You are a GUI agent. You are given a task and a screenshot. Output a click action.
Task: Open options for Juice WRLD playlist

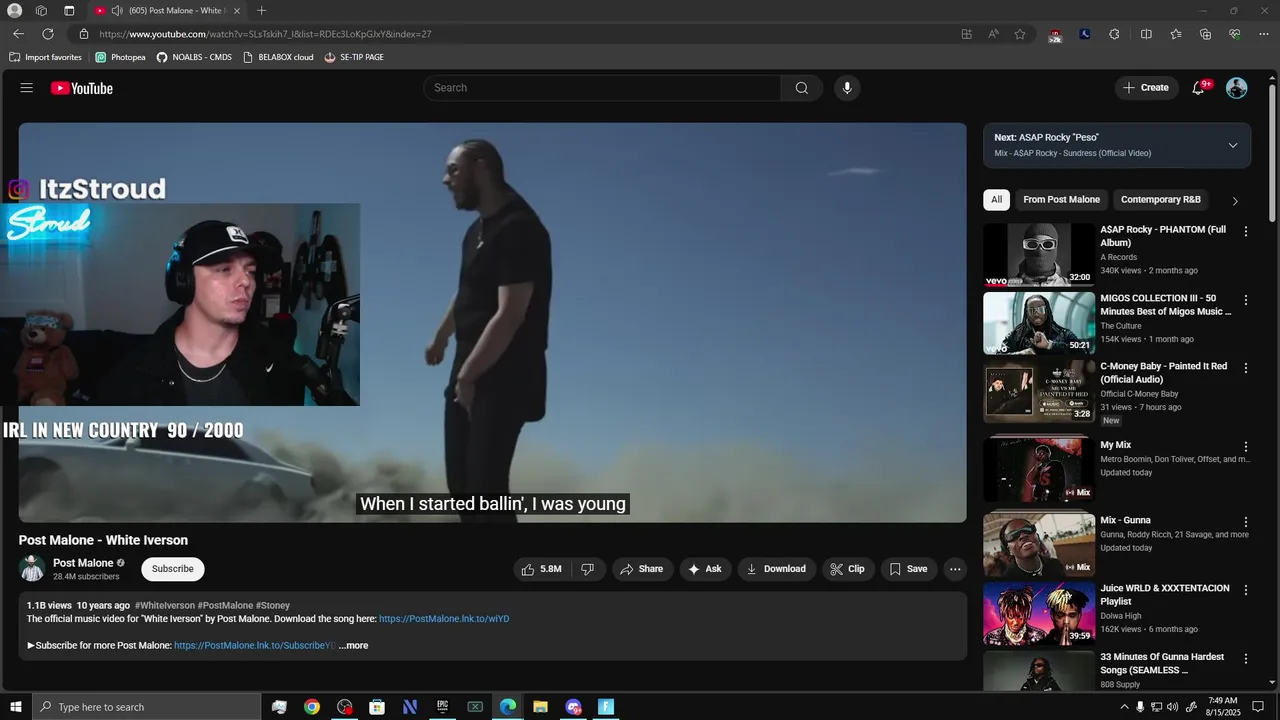tap(1246, 590)
